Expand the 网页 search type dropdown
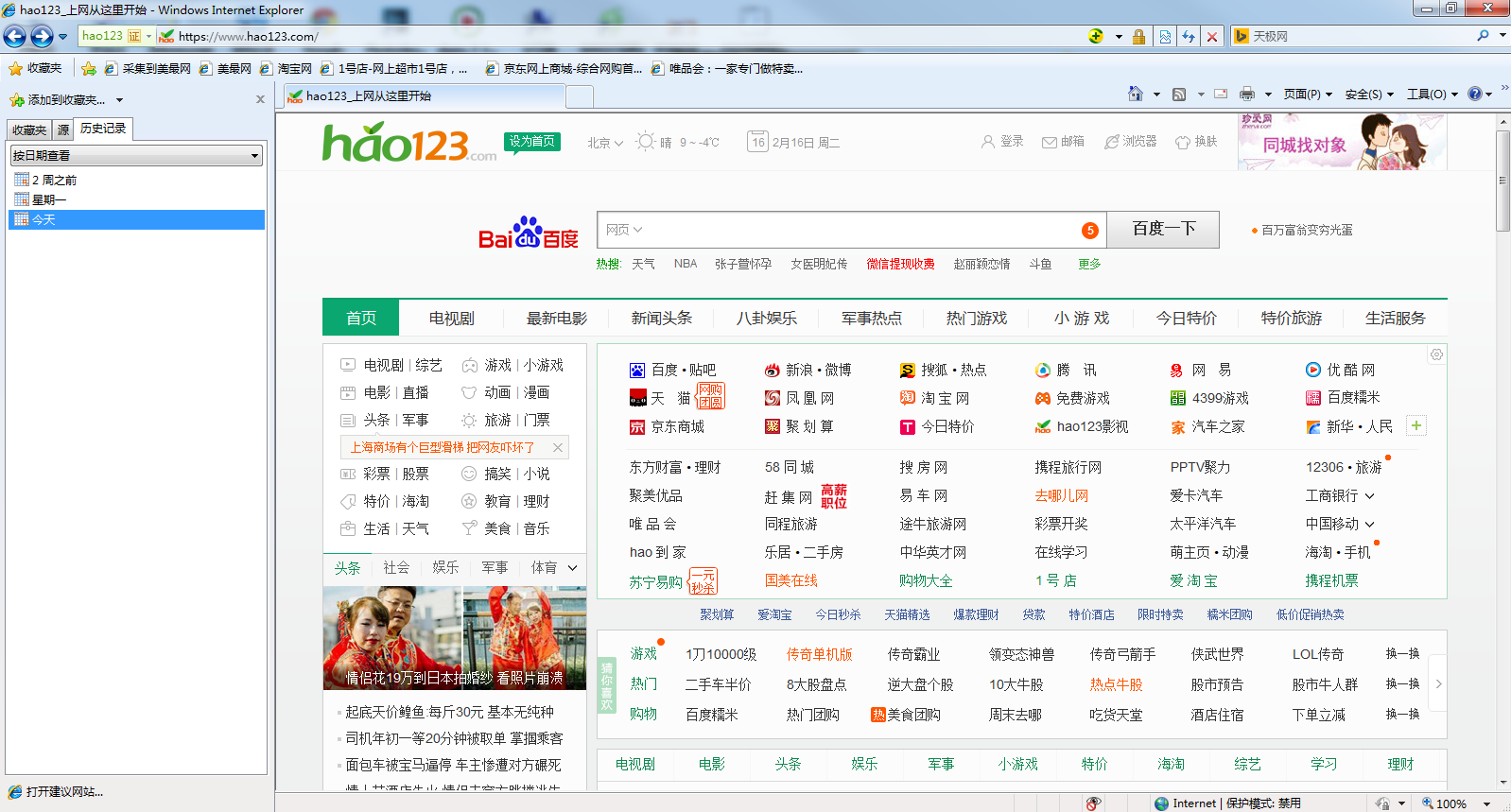This screenshot has width=1511, height=812. pyautogui.click(x=624, y=230)
